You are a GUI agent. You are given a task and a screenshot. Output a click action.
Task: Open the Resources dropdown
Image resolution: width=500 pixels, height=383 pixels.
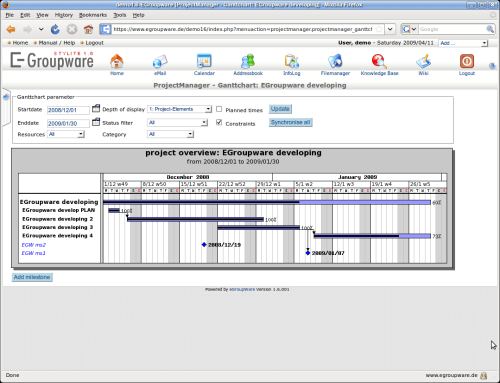coord(66,134)
